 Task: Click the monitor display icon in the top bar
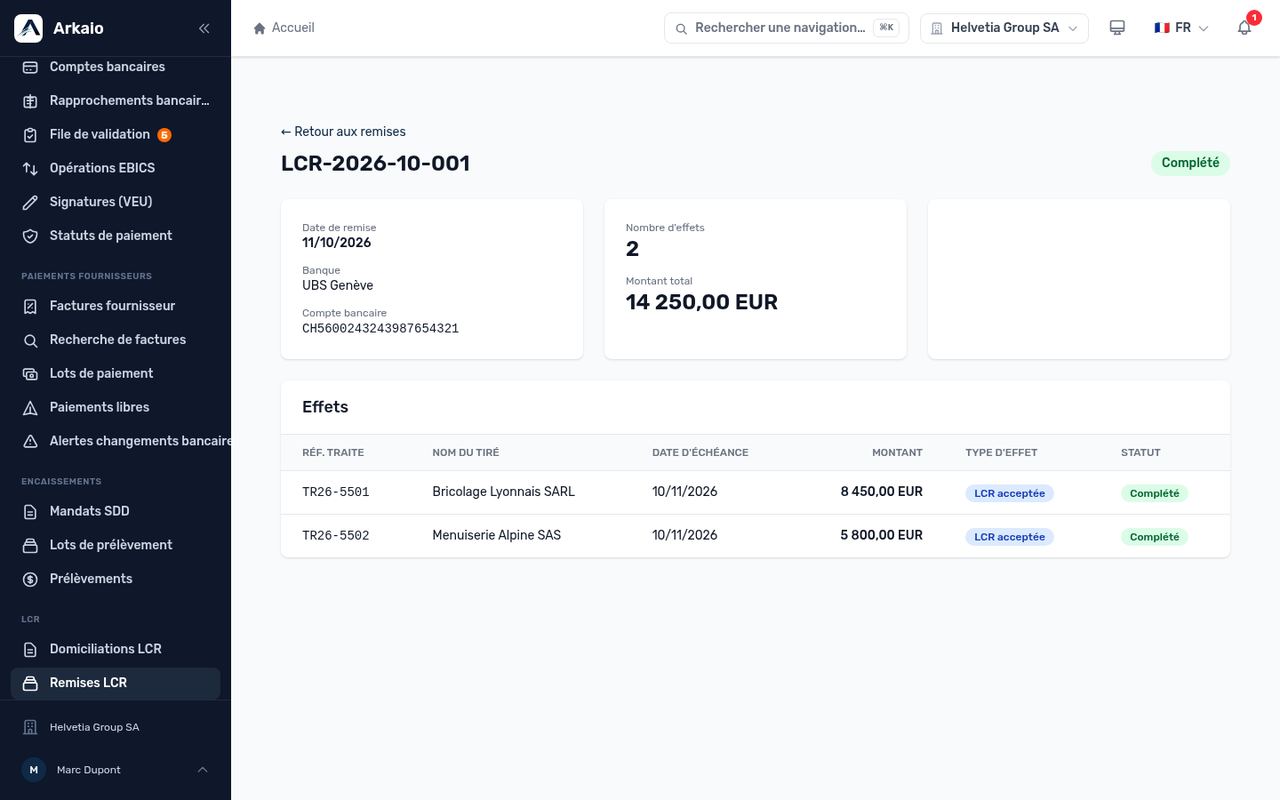[x=1117, y=28]
